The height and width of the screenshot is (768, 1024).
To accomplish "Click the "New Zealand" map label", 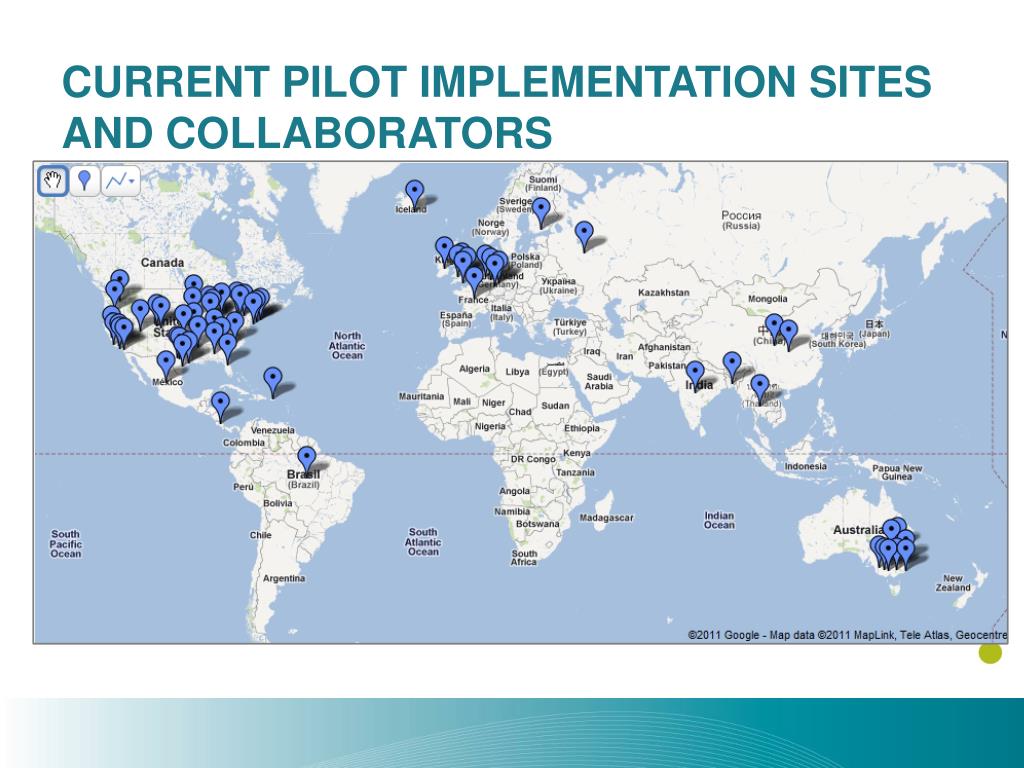I will coord(953,583).
